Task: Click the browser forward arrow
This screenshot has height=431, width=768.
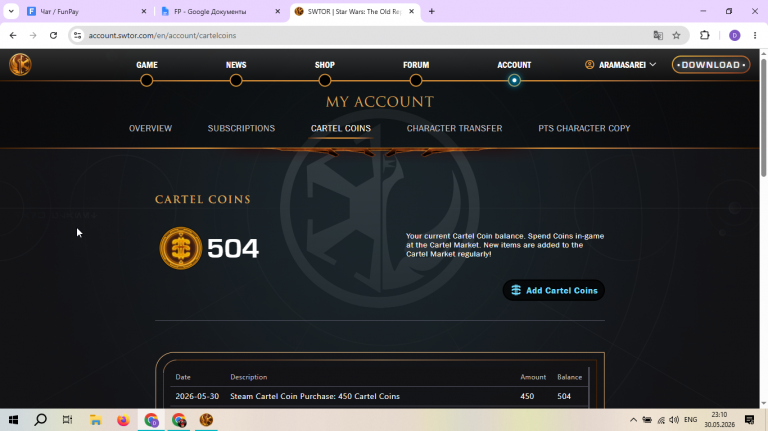Action: tap(33, 35)
